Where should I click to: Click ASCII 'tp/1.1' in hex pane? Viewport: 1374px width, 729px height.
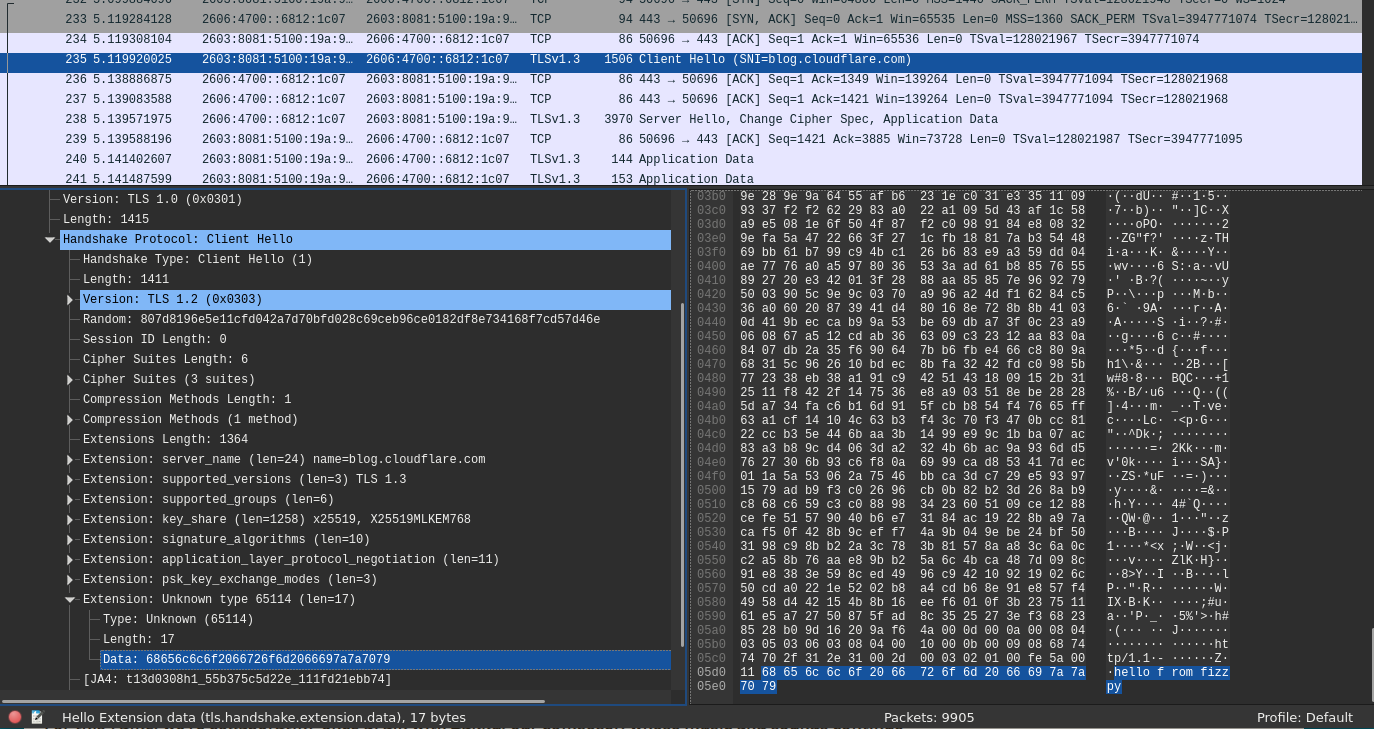click(1129, 659)
